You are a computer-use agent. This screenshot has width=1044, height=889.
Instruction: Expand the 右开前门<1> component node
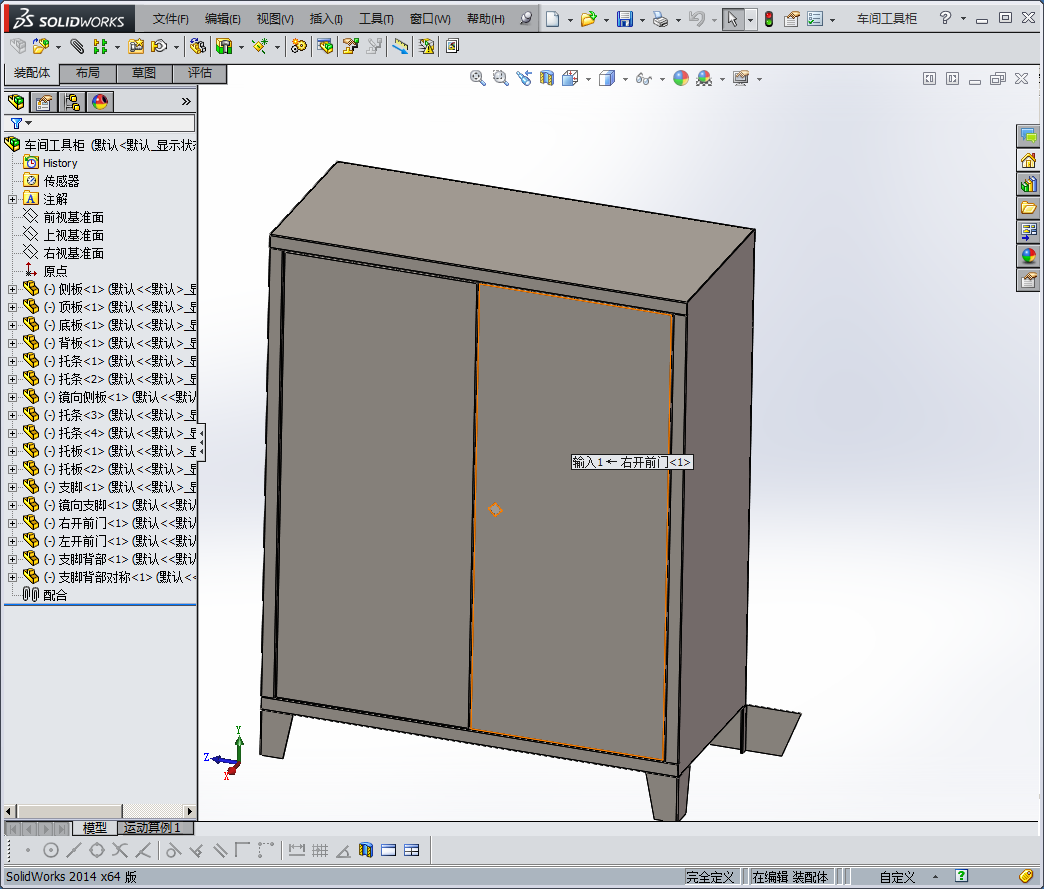click(12, 523)
